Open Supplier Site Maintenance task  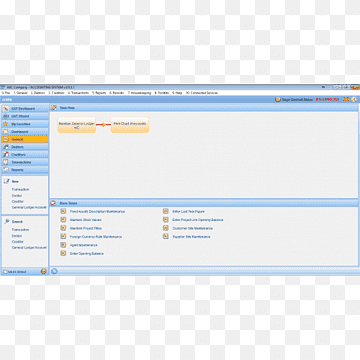pyautogui.click(x=191, y=237)
